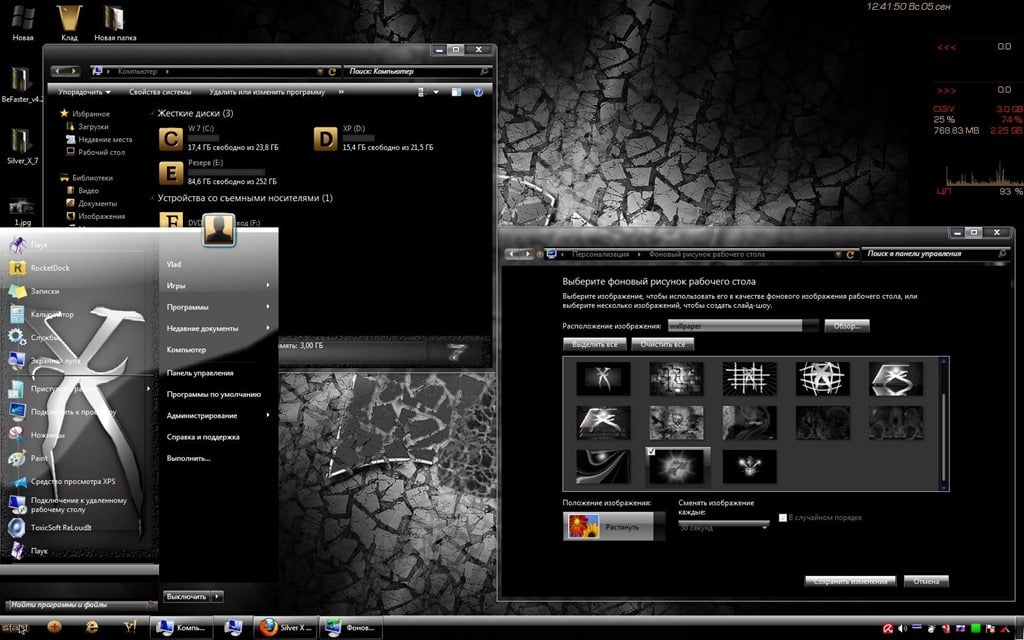Refresh the Компьютер window address bar
Image resolution: width=1024 pixels, height=640 pixels.
click(332, 72)
